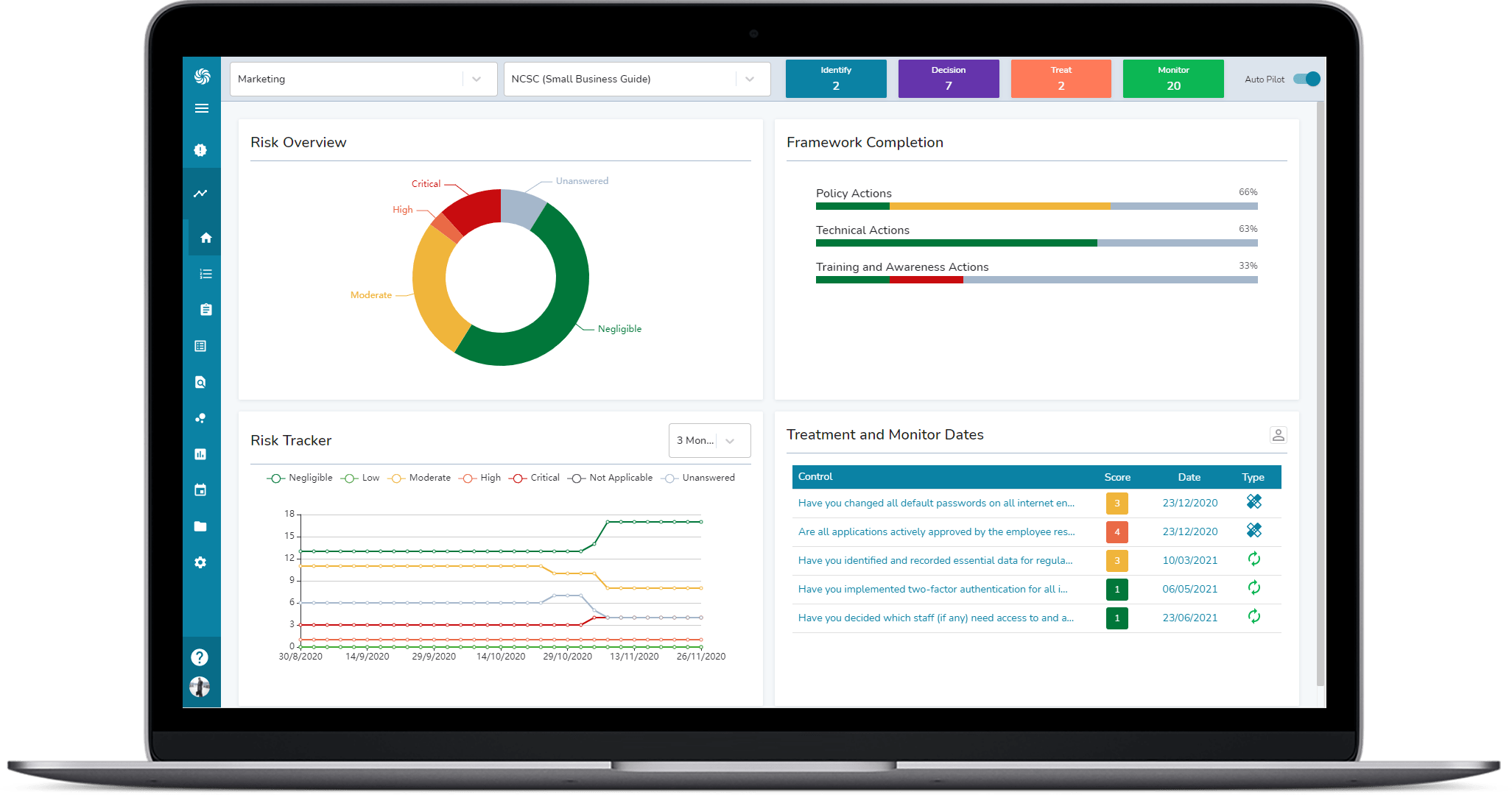Open the numbered list icon in sidebar
1512x795 pixels.
205,274
